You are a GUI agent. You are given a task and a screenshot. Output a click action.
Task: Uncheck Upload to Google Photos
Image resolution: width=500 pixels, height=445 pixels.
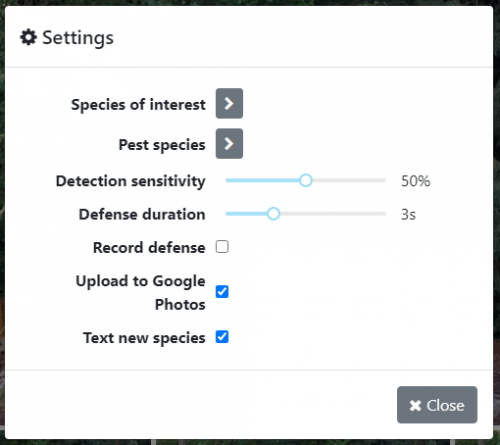click(222, 292)
